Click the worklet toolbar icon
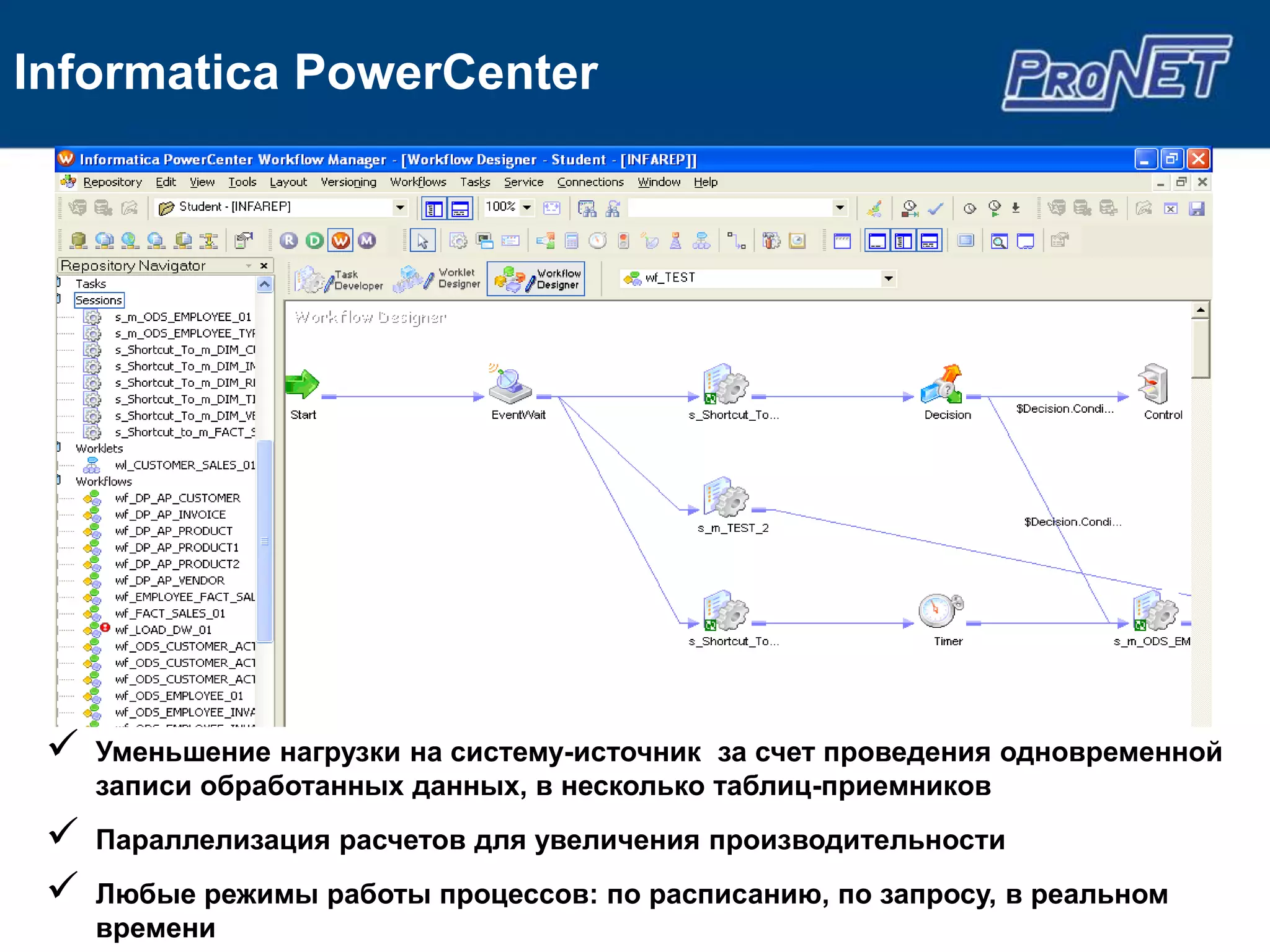This screenshot has width=1270, height=952. [x=701, y=240]
